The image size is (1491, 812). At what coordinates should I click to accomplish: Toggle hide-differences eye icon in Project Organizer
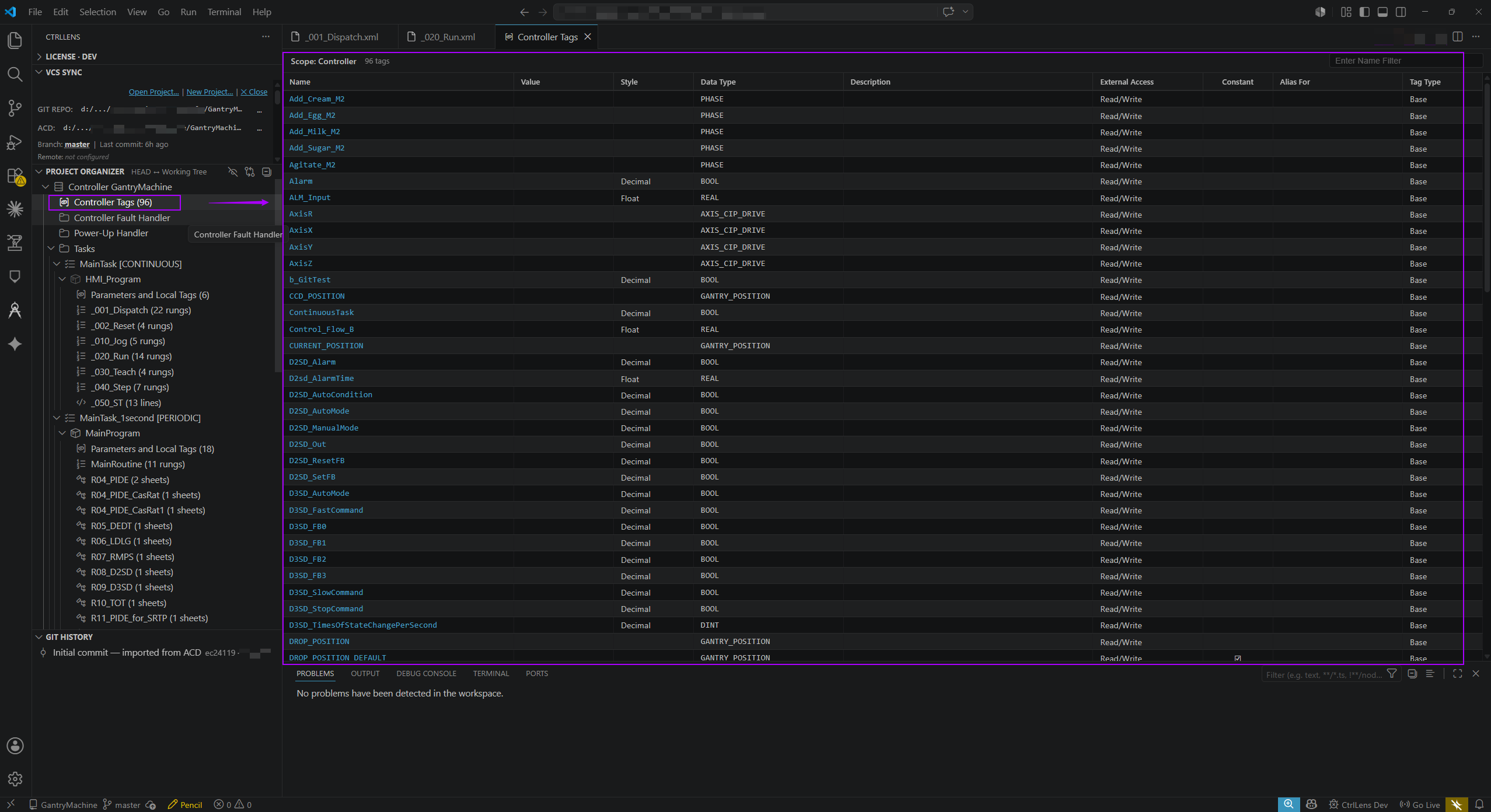(233, 171)
